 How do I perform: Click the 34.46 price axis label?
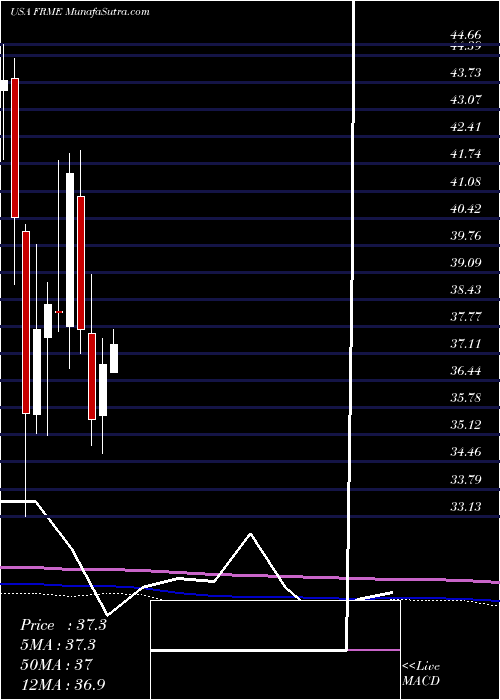(466, 453)
